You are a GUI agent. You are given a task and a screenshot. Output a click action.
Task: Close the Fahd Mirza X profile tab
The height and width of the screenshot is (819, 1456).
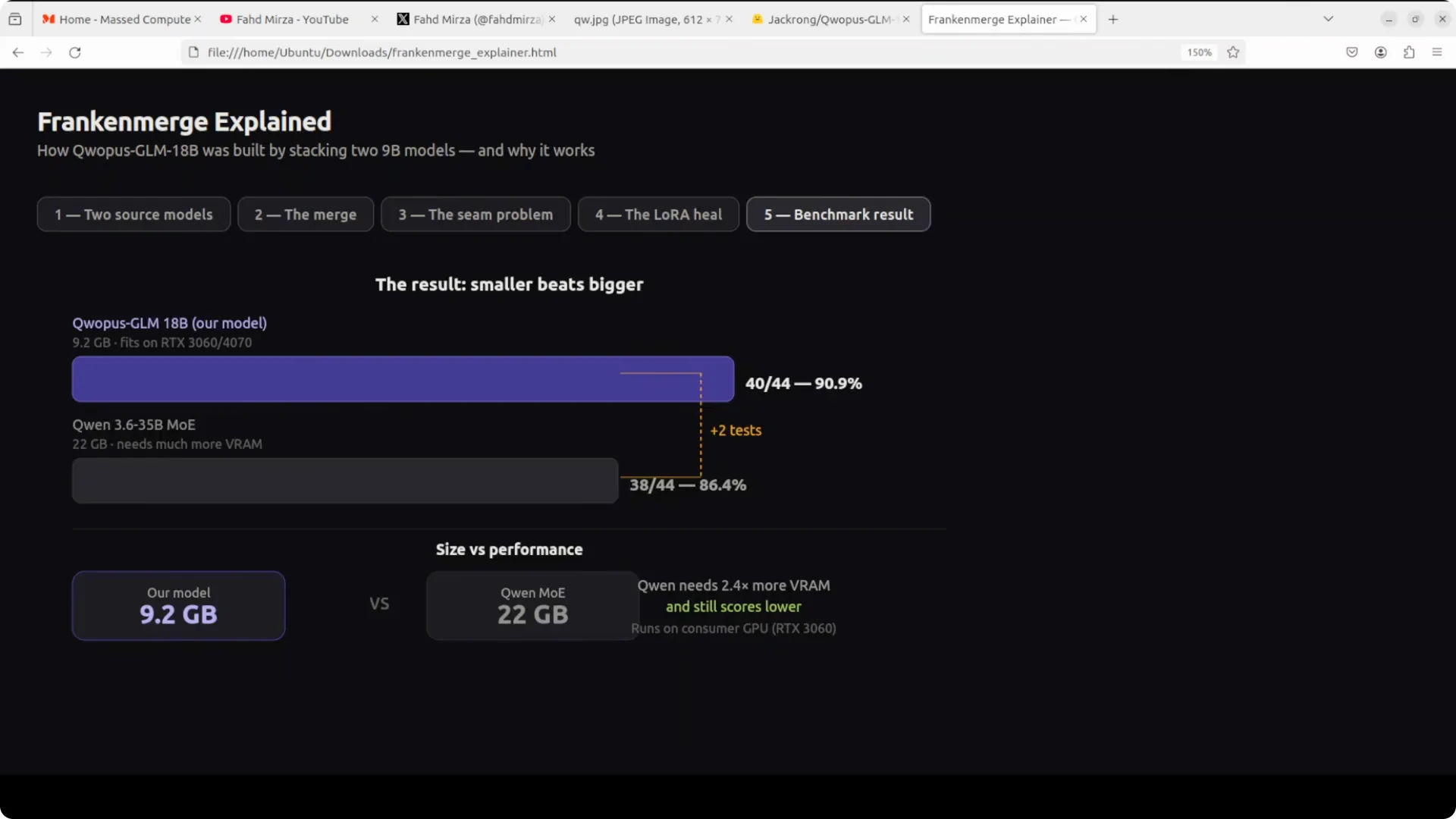[552, 19]
